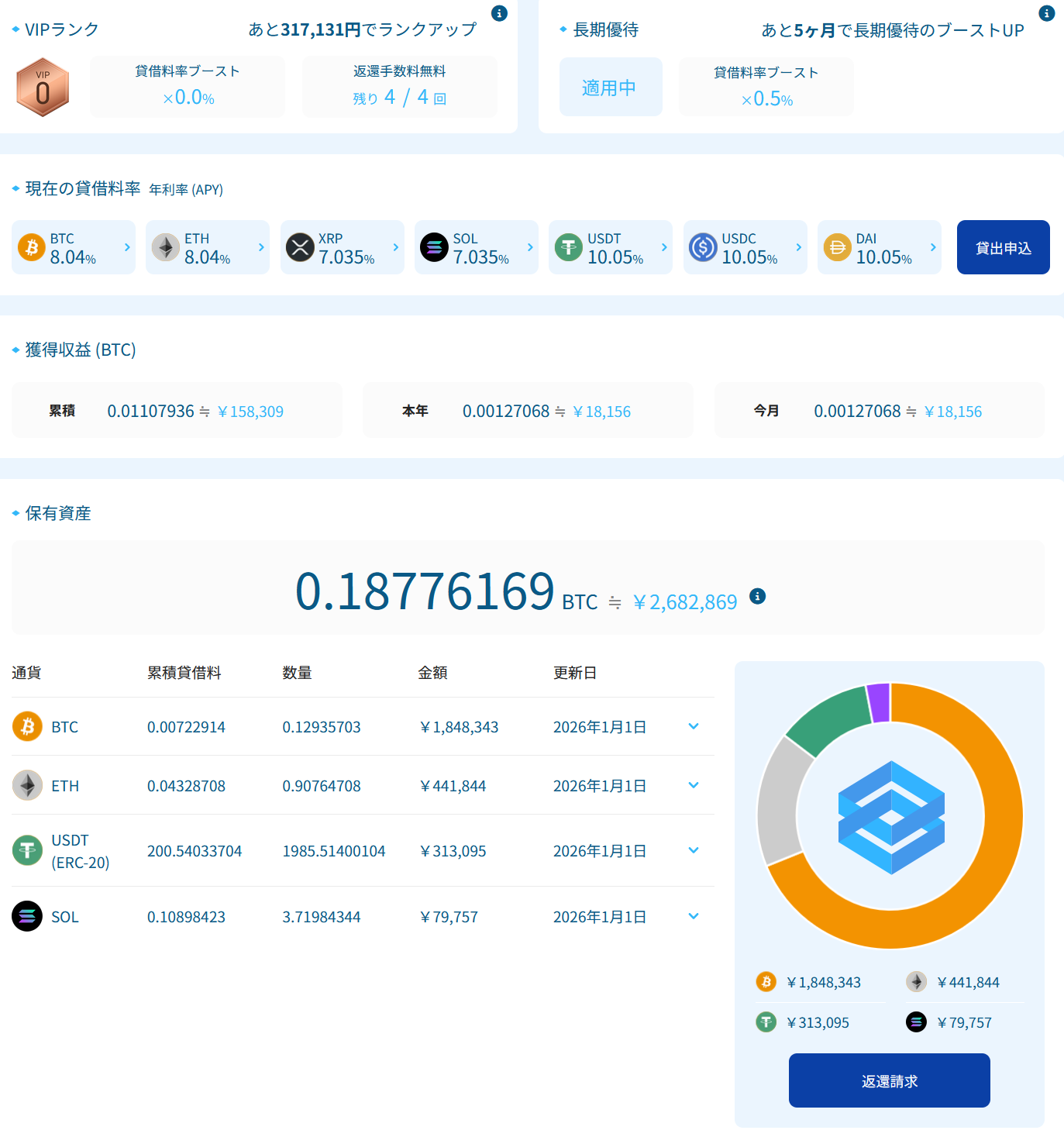
Task: Click the Ethereum icon in the holdings table
Action: [27, 785]
